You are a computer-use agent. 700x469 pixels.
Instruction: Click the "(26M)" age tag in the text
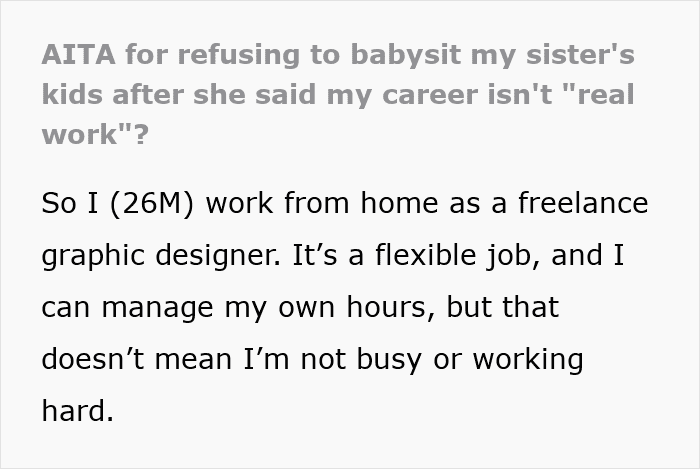[151, 203]
